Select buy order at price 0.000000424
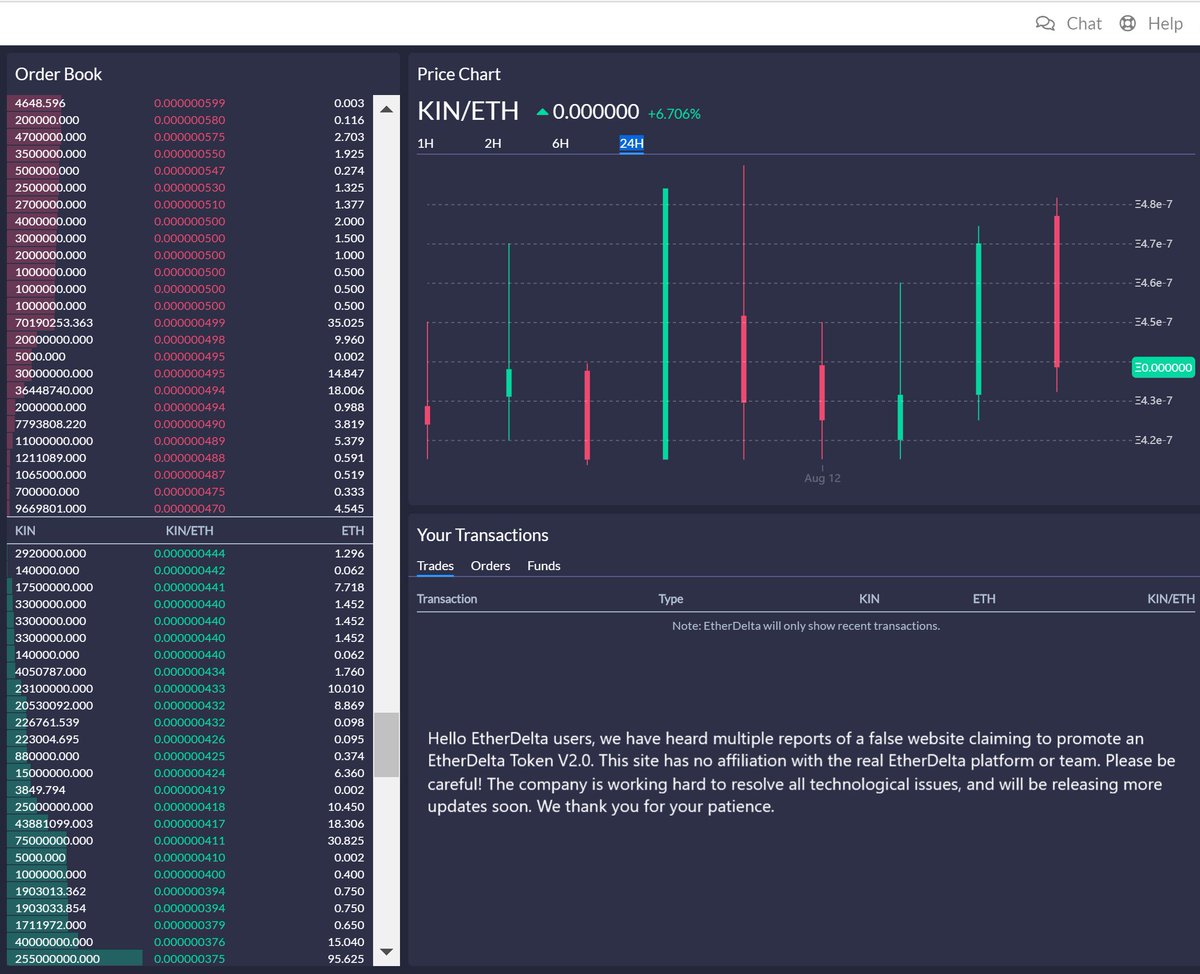 [x=190, y=773]
